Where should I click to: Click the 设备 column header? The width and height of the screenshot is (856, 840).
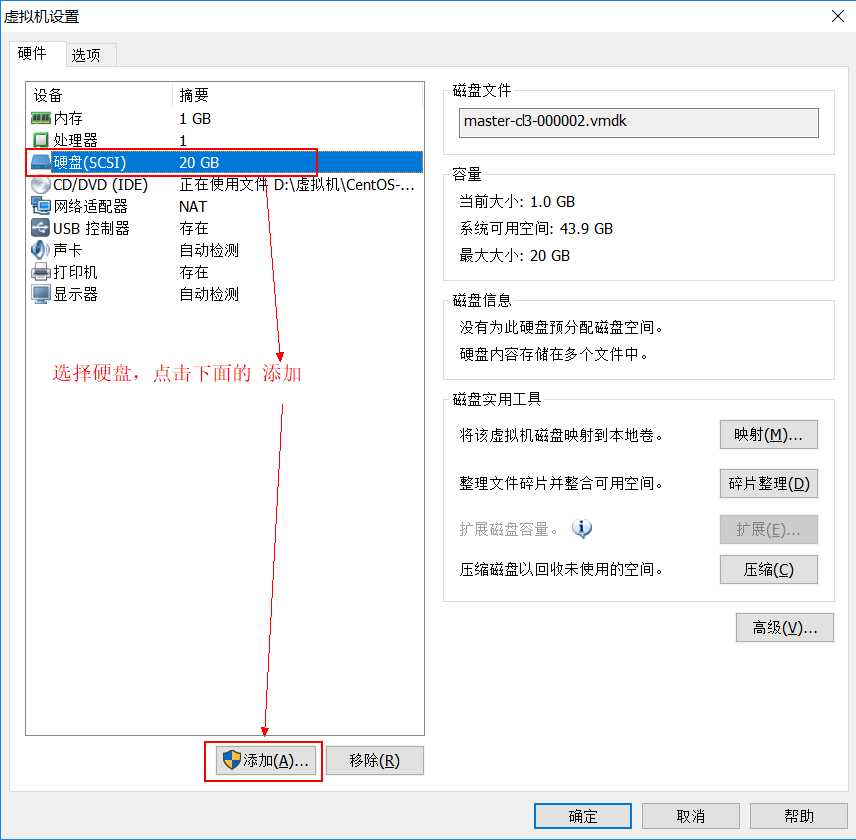pyautogui.click(x=48, y=95)
